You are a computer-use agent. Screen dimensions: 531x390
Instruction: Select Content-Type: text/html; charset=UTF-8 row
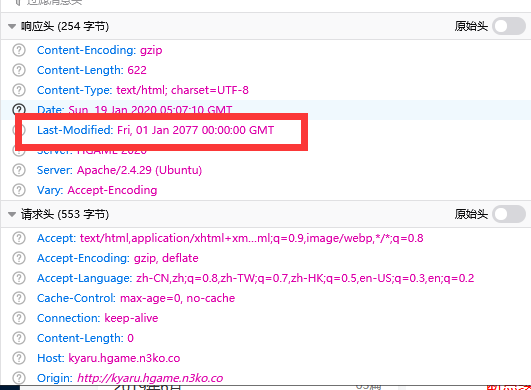pos(266,90)
